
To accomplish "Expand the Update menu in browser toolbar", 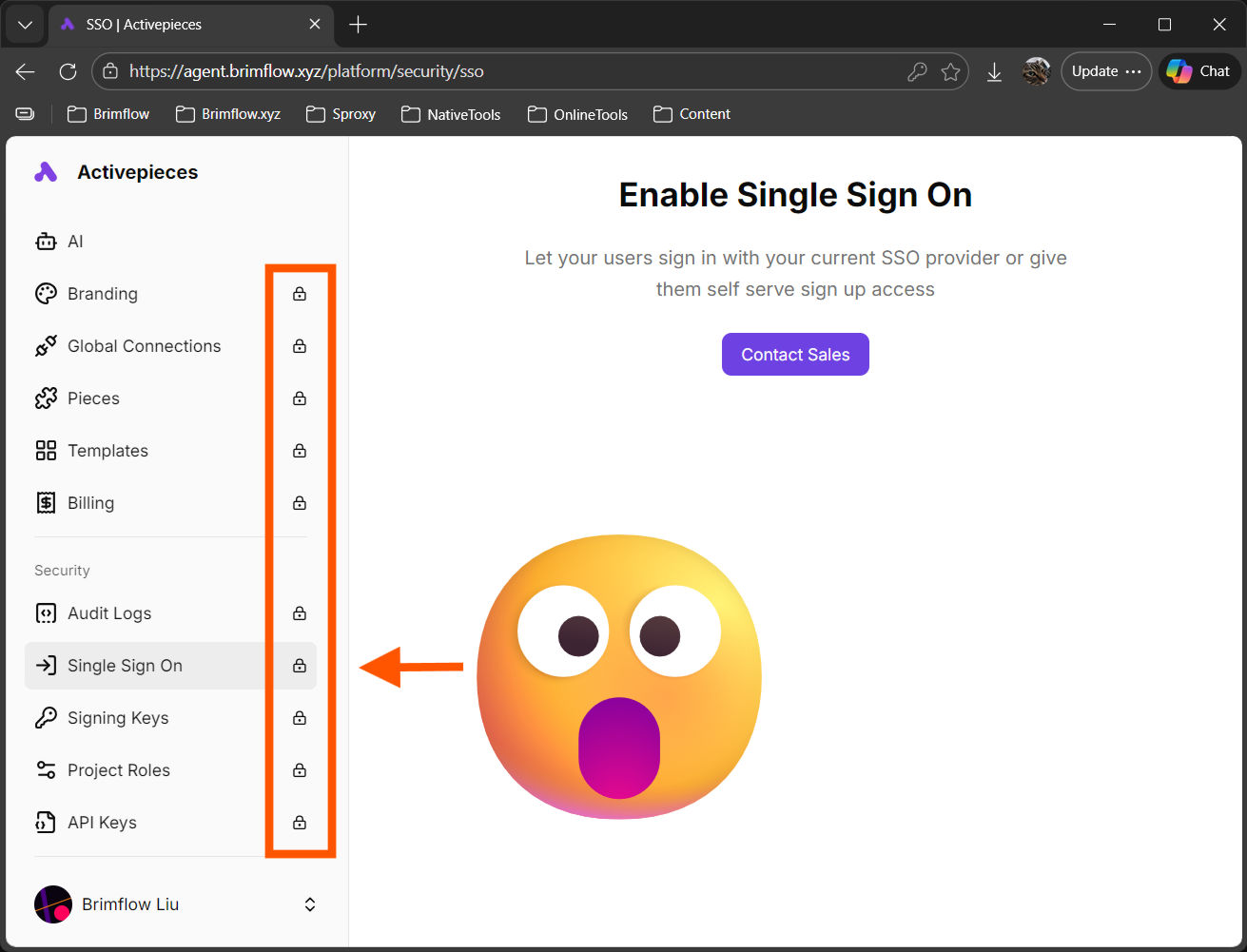I will [x=1105, y=71].
